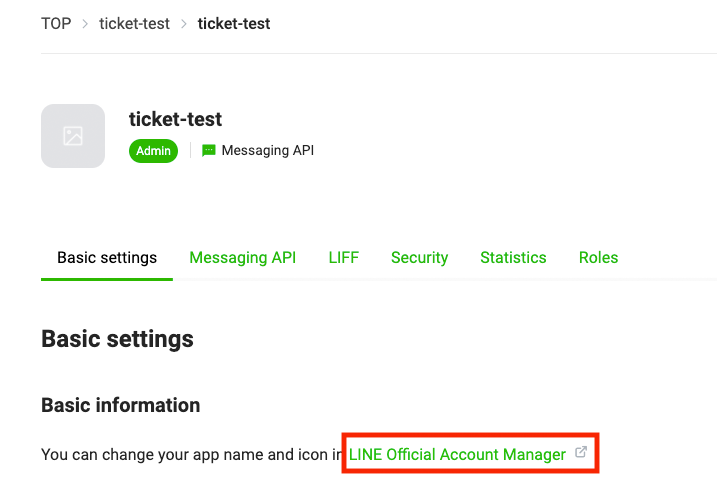
Task: View the Statistics tab
Action: pos(513,258)
